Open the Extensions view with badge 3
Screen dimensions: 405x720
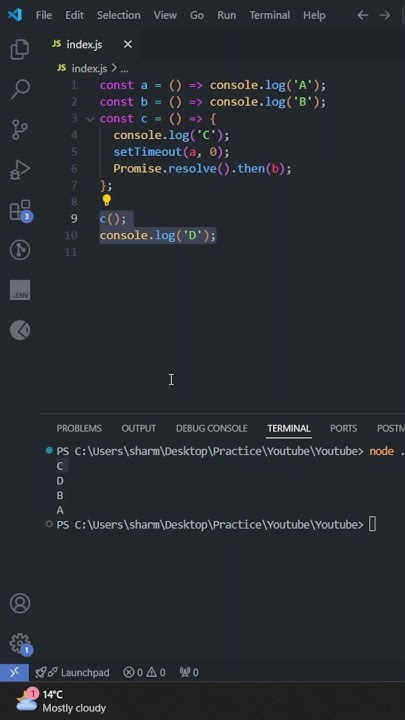21,210
